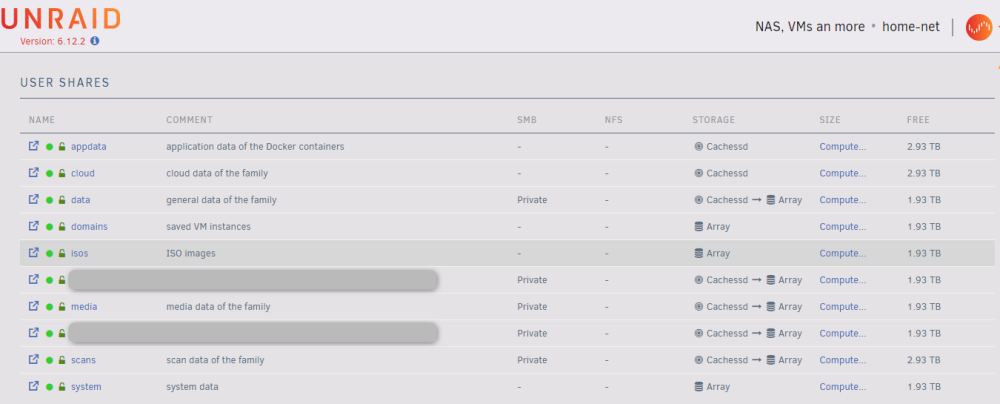This screenshot has width=1000, height=404.
Task: Click the padlock icon for cloud share
Action: pos(62,174)
